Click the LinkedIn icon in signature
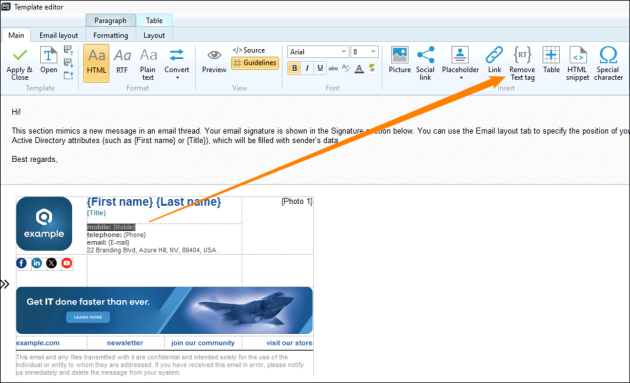This screenshot has height=383, width=630. pos(37,263)
